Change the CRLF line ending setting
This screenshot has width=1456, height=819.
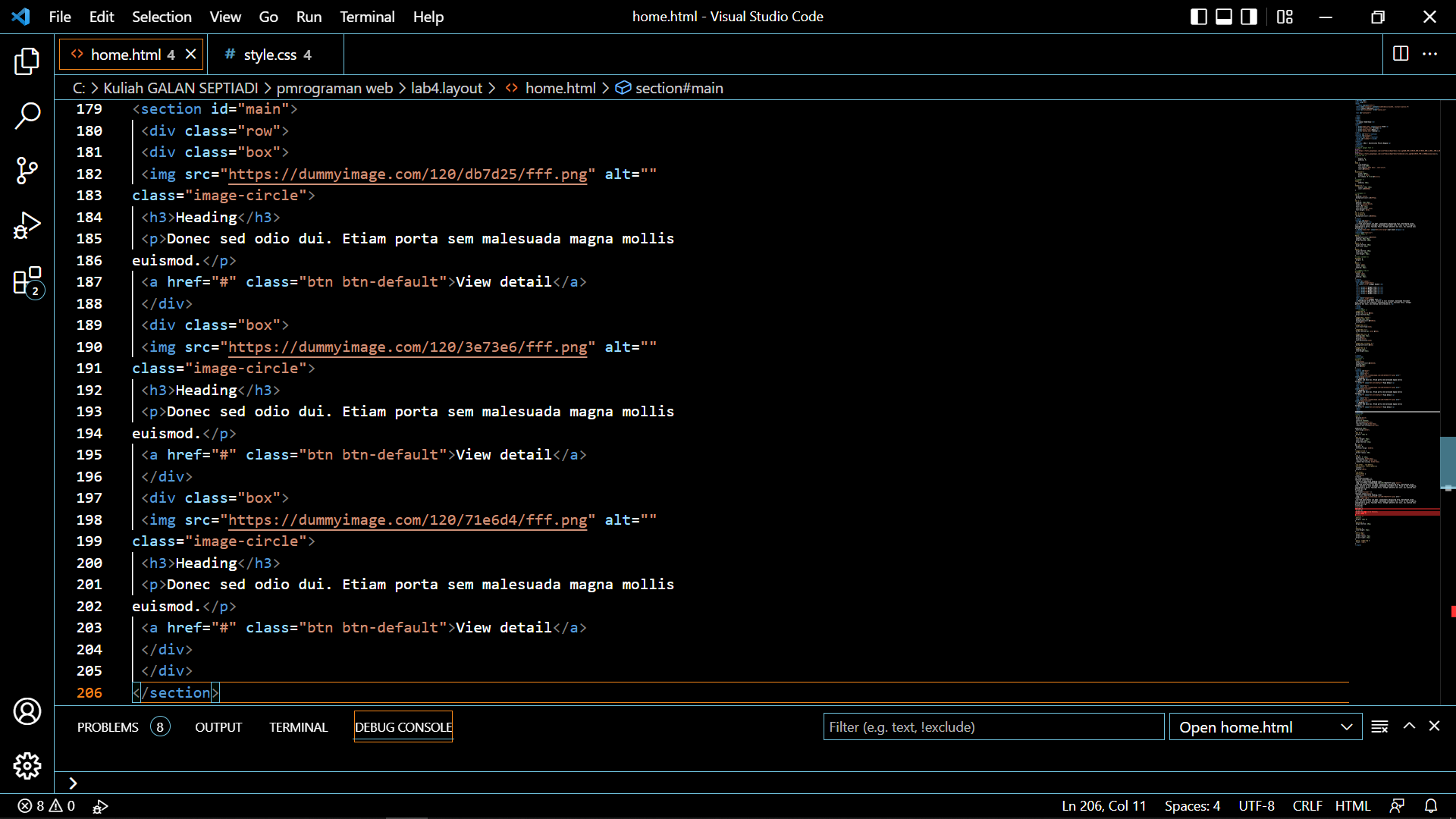tap(1307, 806)
